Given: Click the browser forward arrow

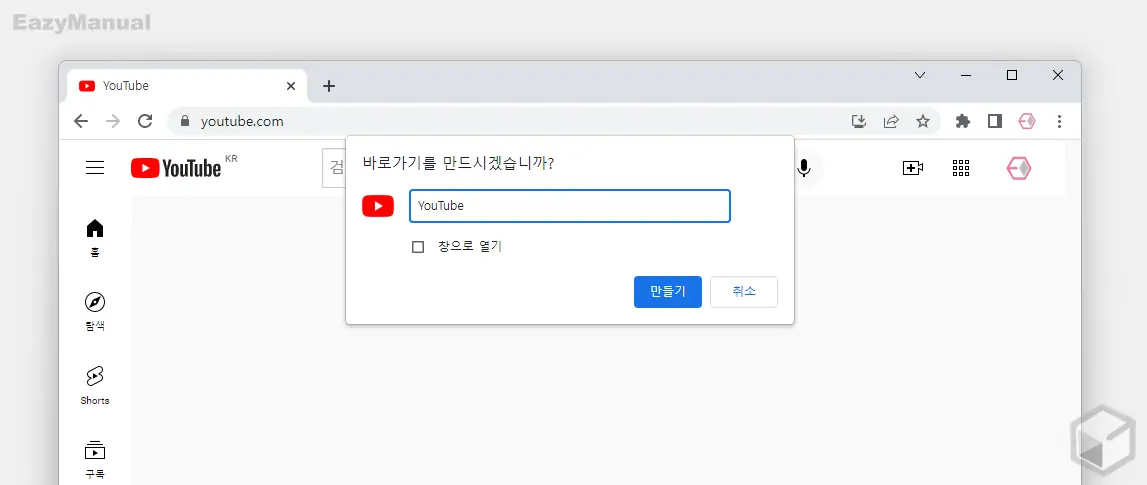Looking at the screenshot, I should tap(113, 121).
